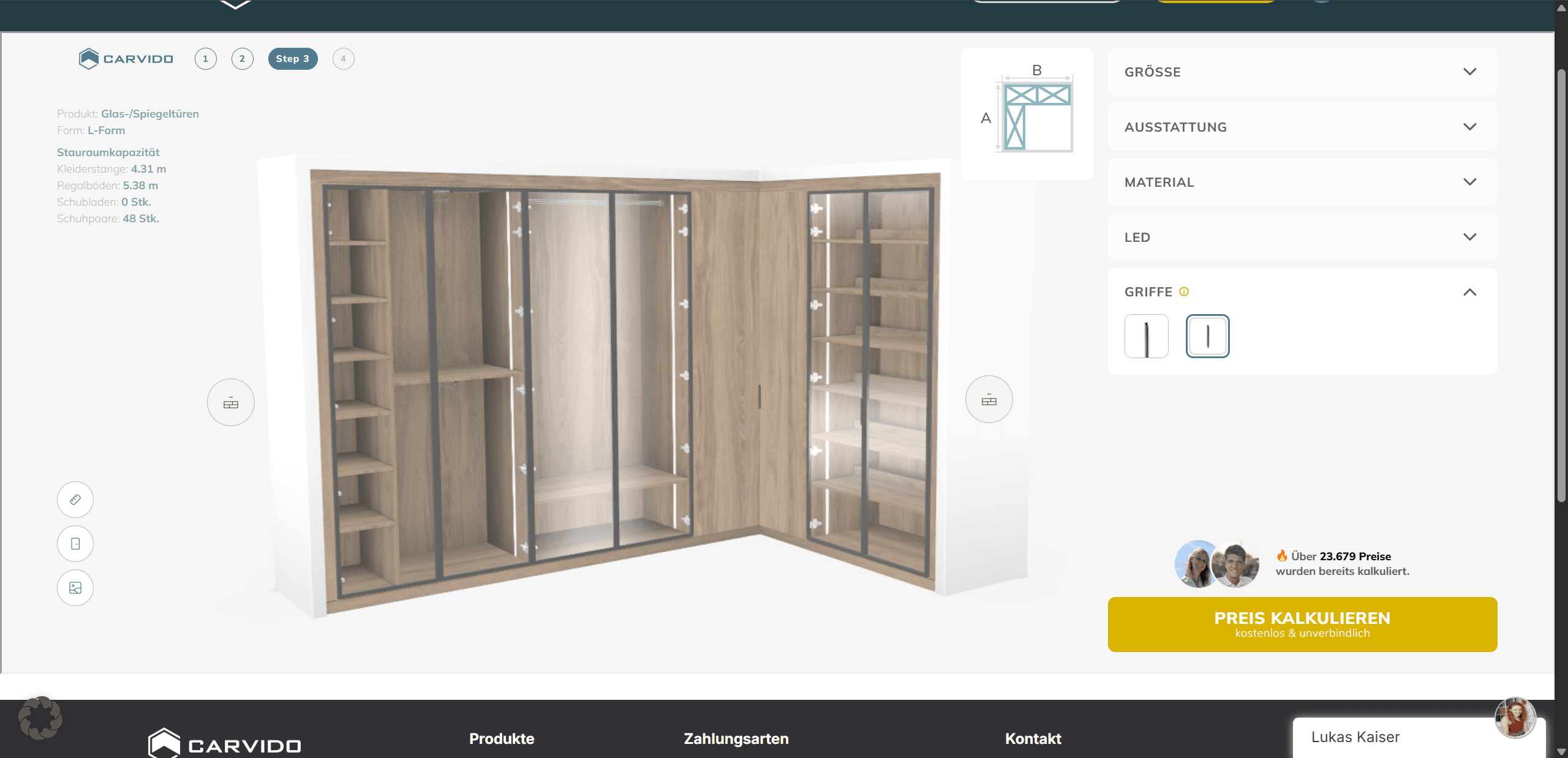Click the CARVIDO logo at the top
Image resolution: width=1568 pixels, height=758 pixels.
(125, 59)
